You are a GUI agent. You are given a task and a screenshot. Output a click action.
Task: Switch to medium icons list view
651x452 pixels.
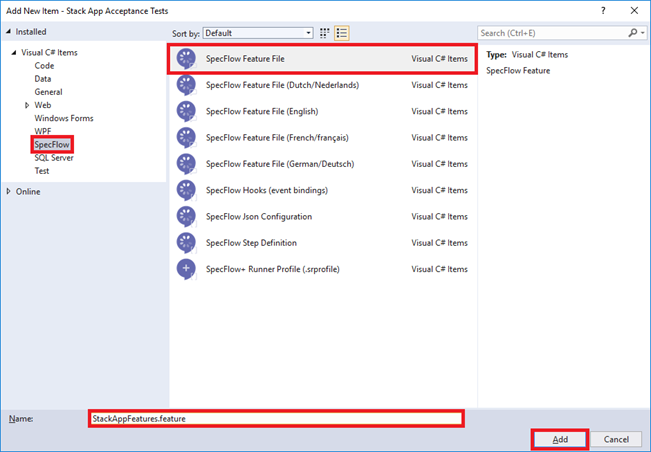342,33
